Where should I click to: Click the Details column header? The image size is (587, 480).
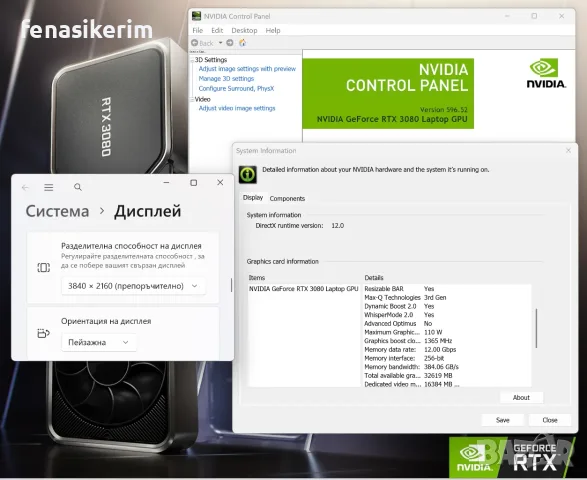(374, 278)
